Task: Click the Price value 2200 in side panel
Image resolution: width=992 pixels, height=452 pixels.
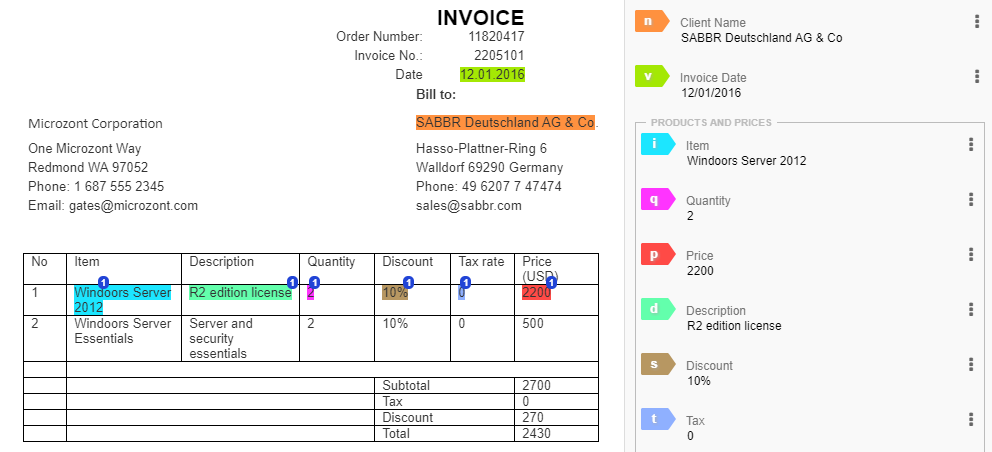Action: point(700,271)
